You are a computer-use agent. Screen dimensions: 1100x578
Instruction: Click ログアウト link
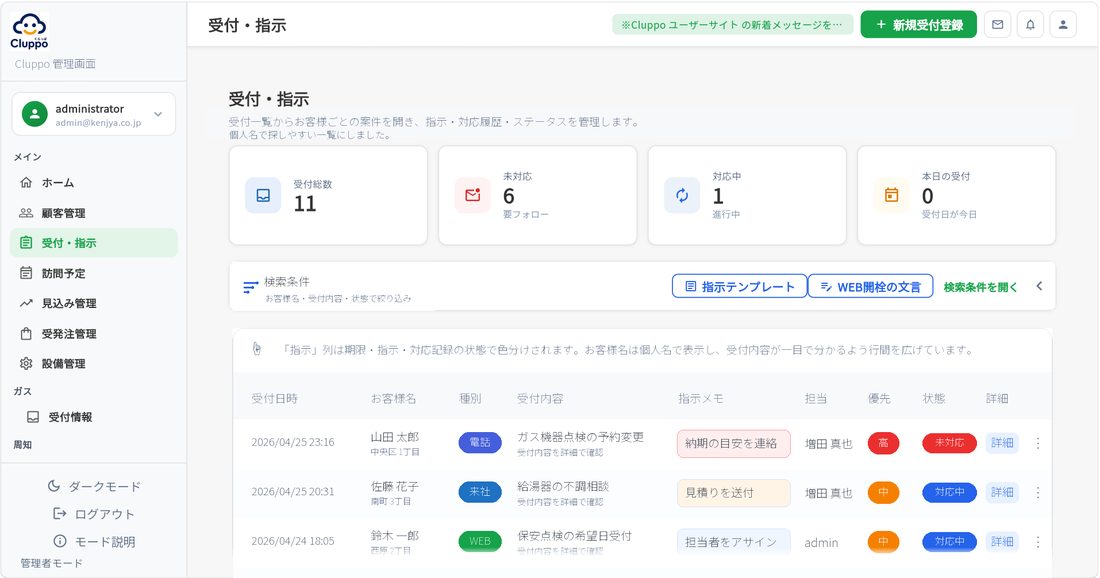point(94,513)
